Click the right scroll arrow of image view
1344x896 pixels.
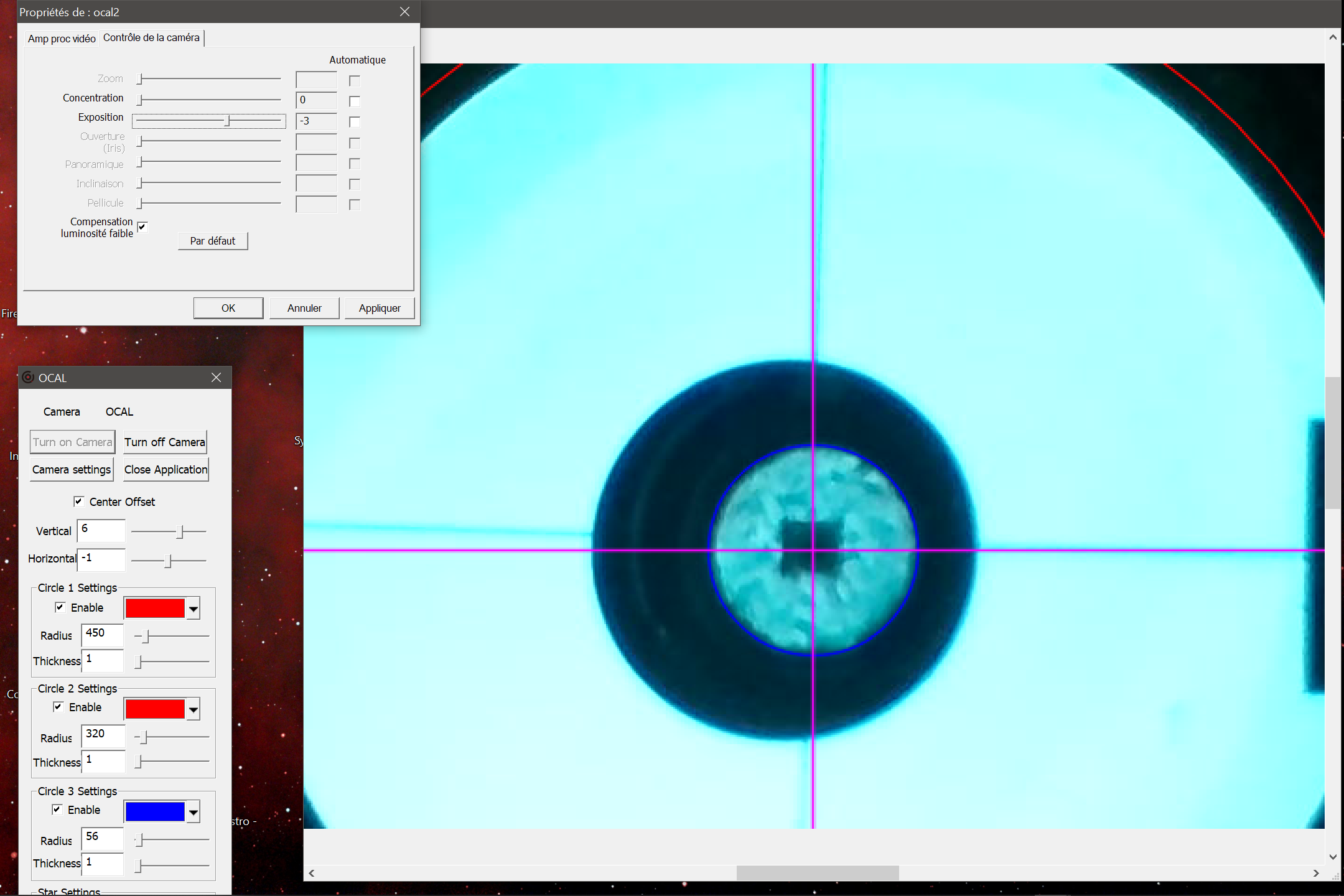[x=1315, y=873]
